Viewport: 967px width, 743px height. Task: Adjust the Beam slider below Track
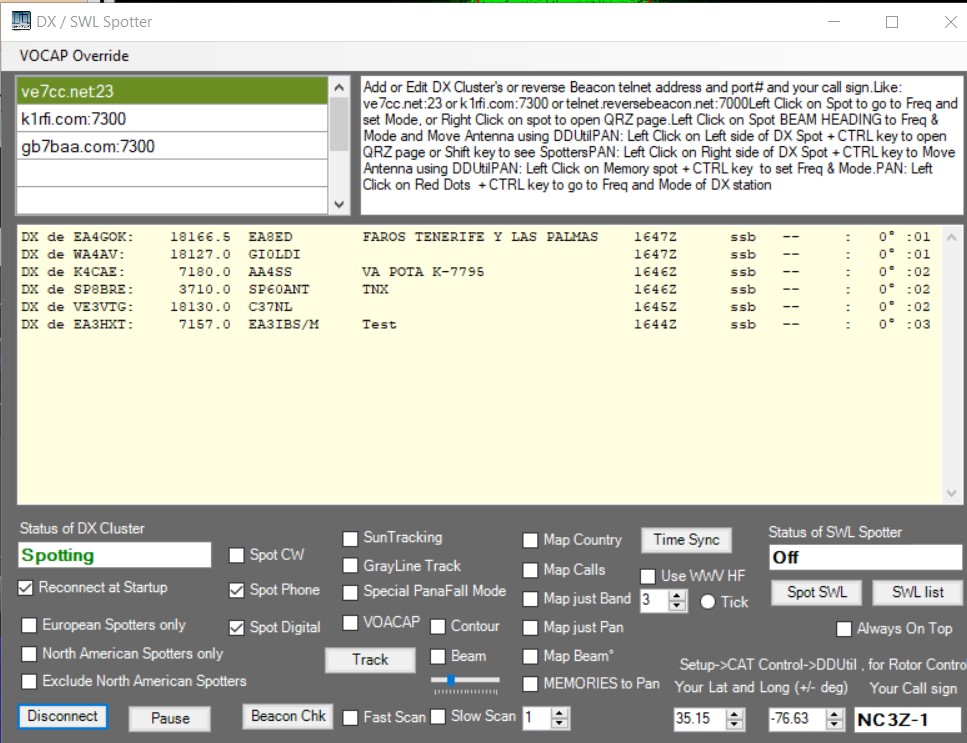(x=453, y=680)
